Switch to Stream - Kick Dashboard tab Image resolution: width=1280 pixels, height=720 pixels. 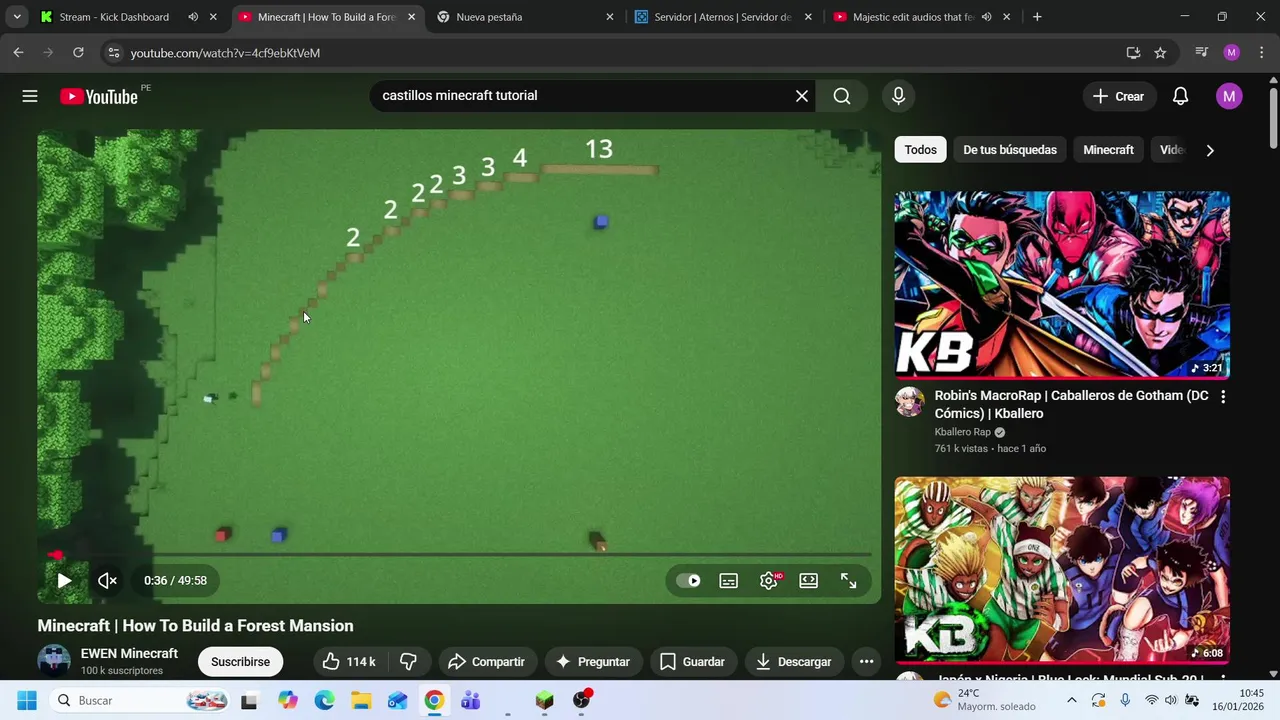(x=114, y=17)
